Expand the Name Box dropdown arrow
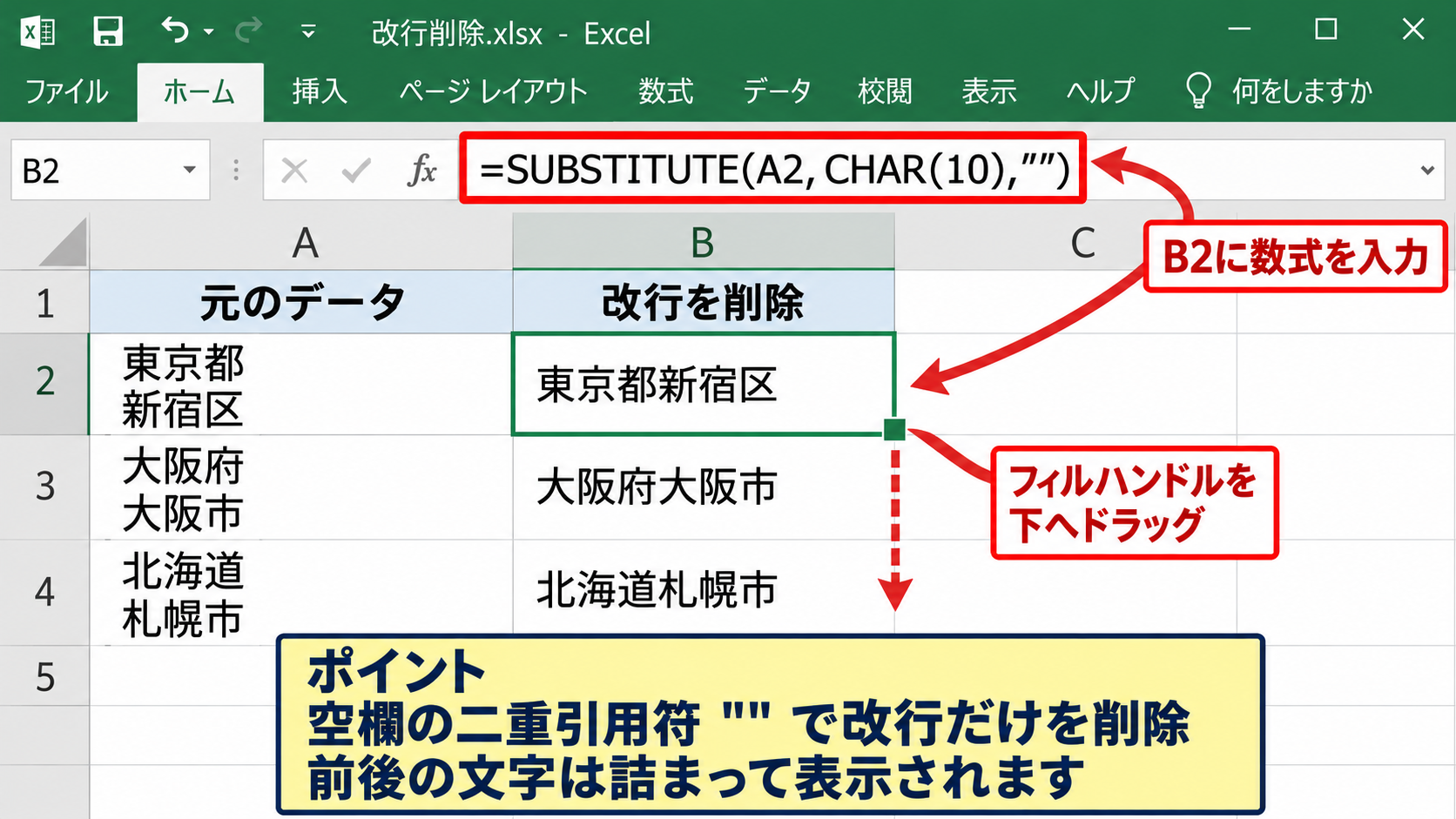This screenshot has height=819, width=1456. (x=189, y=170)
